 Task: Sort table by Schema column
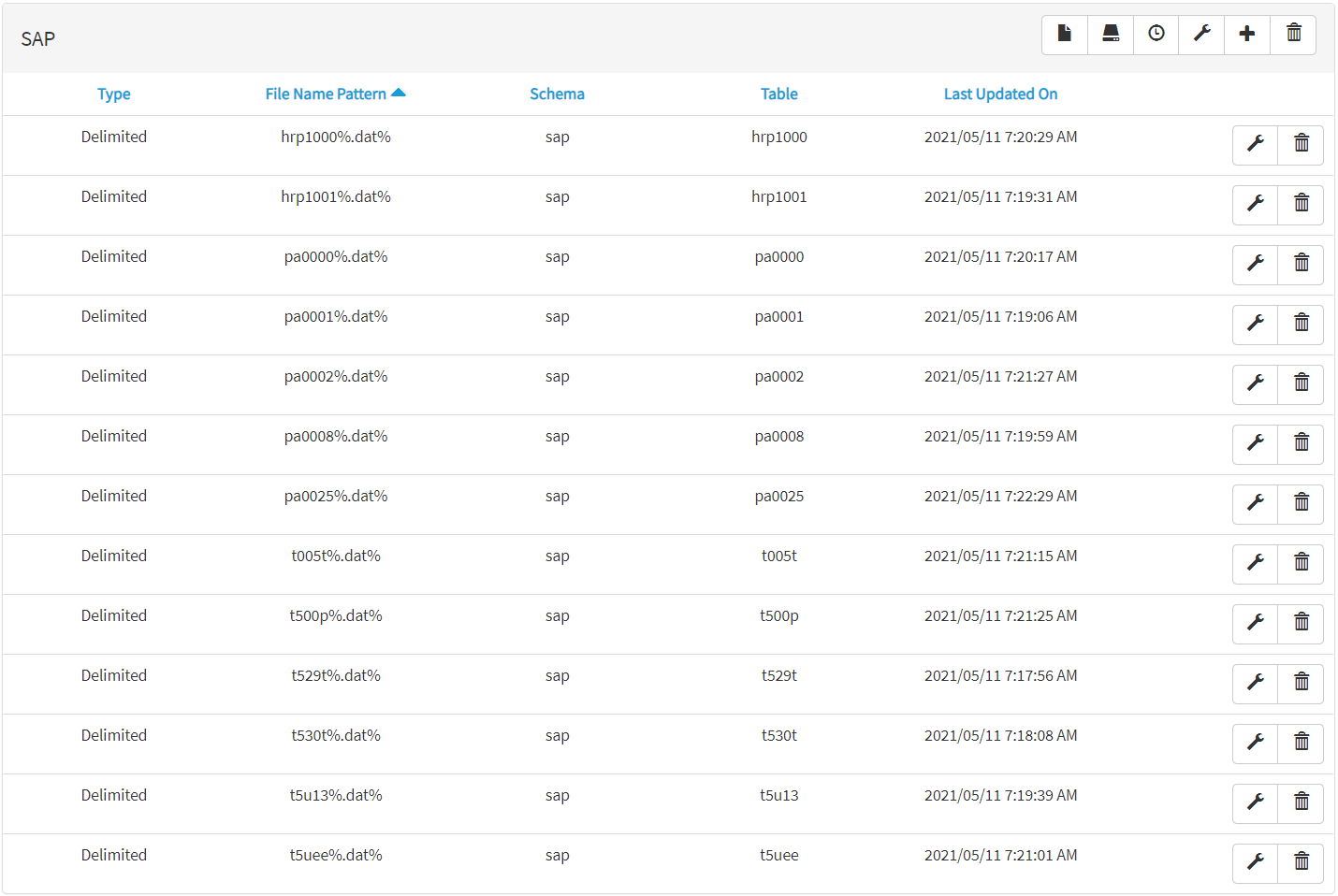pos(557,94)
